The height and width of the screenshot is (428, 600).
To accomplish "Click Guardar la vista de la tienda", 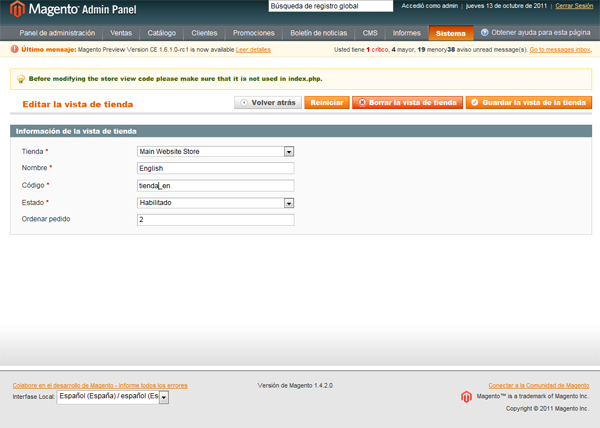I will coord(529,103).
